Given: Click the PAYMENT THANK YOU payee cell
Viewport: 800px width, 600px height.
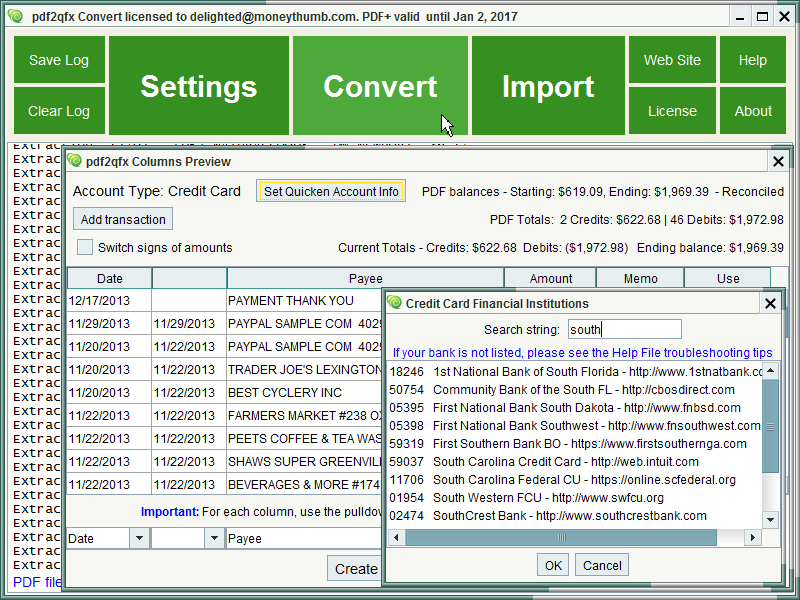Looking at the screenshot, I should click(x=305, y=301).
